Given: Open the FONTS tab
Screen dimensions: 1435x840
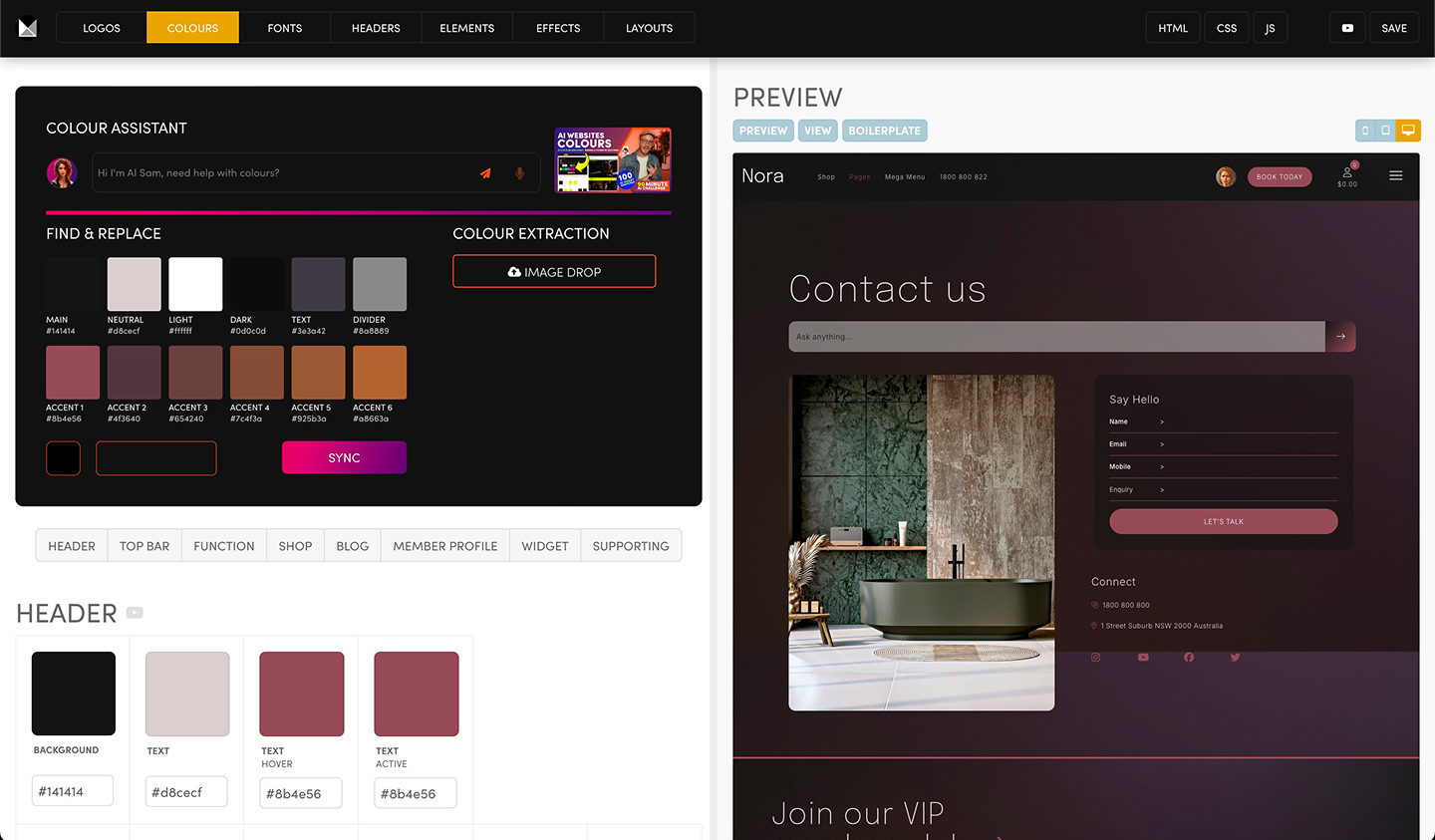Looking at the screenshot, I should pyautogui.click(x=284, y=28).
